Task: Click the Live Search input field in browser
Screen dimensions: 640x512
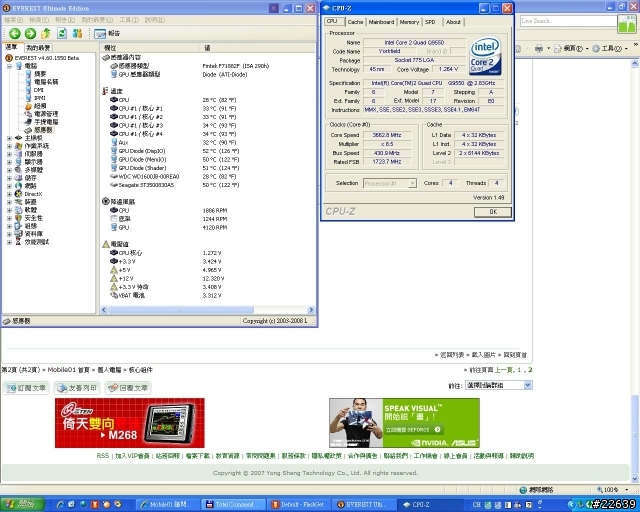Action: [x=568, y=21]
